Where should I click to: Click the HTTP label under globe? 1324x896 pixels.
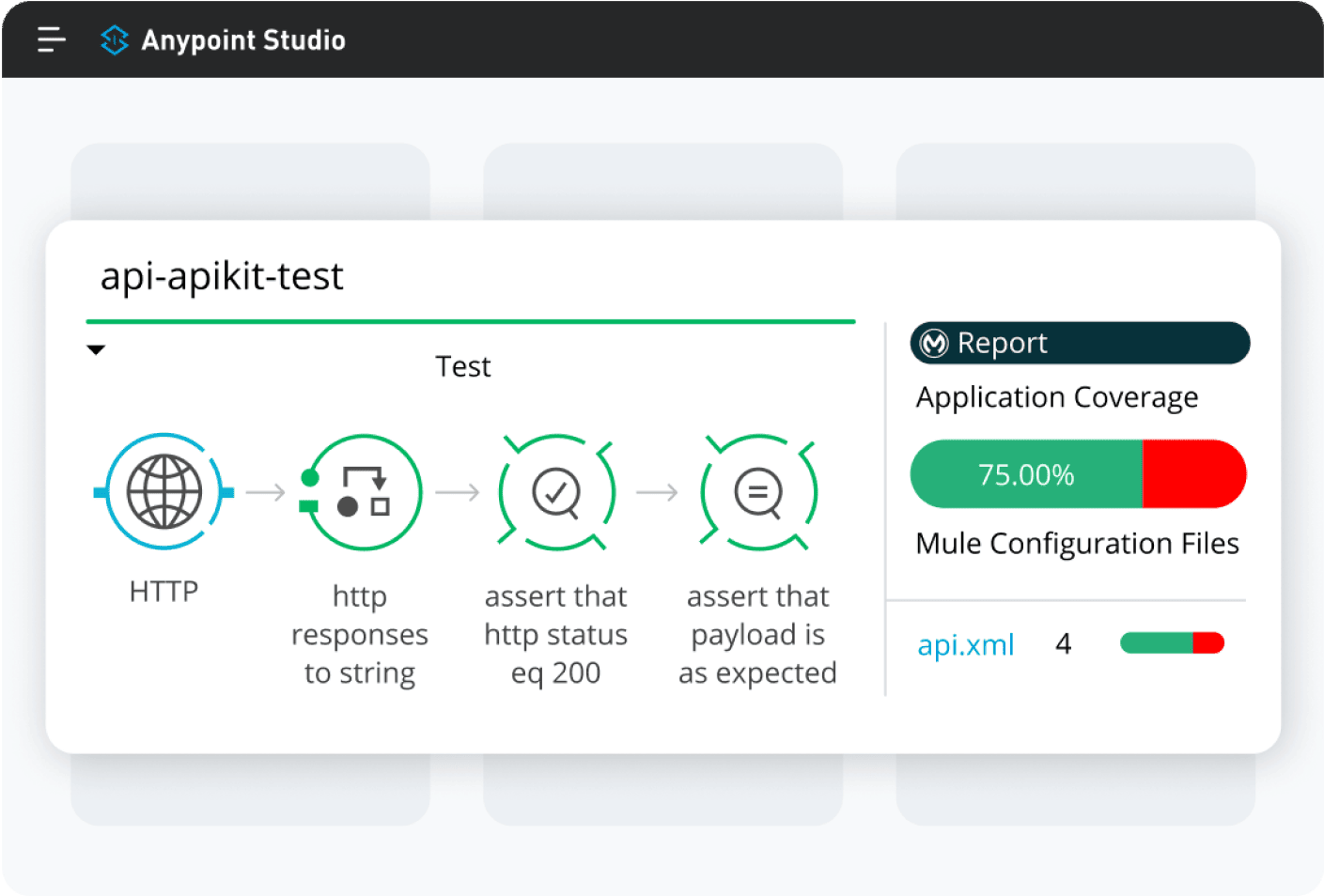164,592
